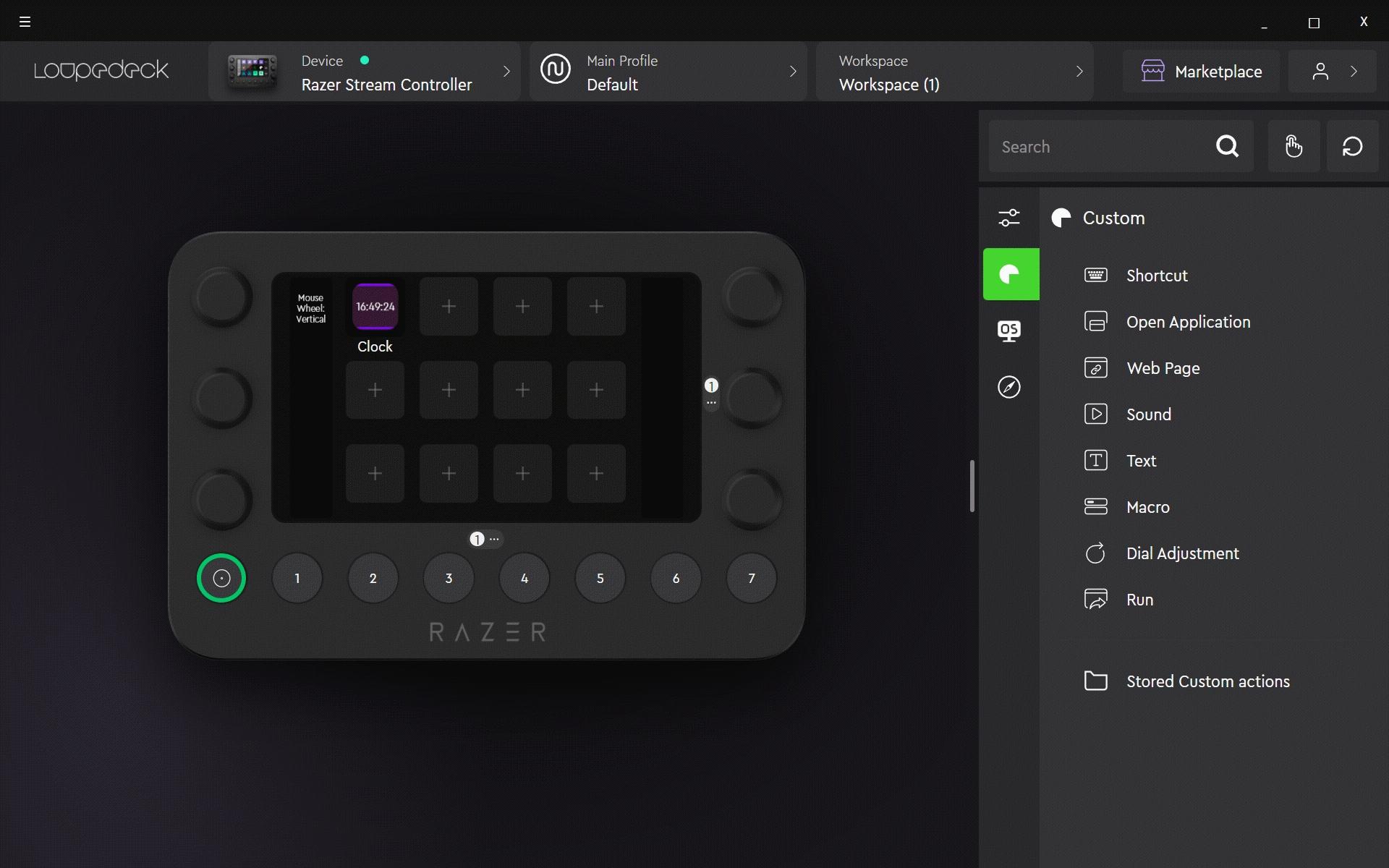Click the Open Application window icon
This screenshot has height=868, width=1389.
(1095, 321)
